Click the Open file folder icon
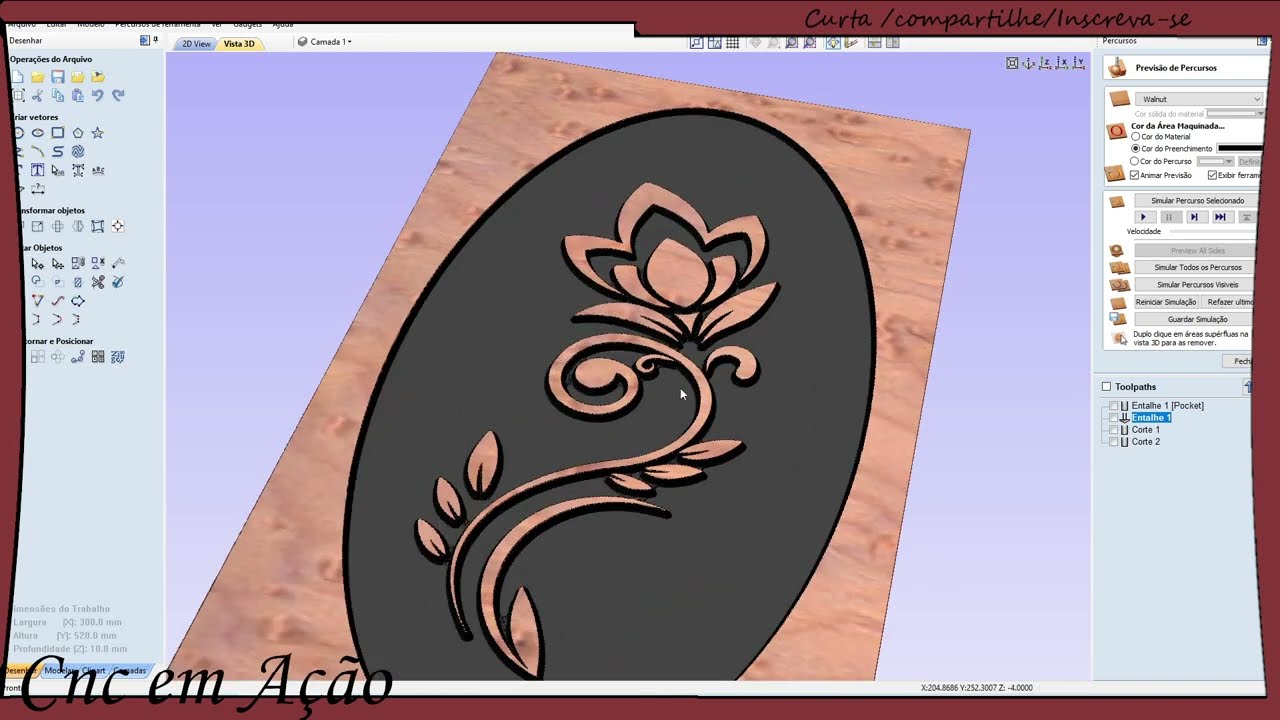The height and width of the screenshot is (720, 1280). pos(38,77)
